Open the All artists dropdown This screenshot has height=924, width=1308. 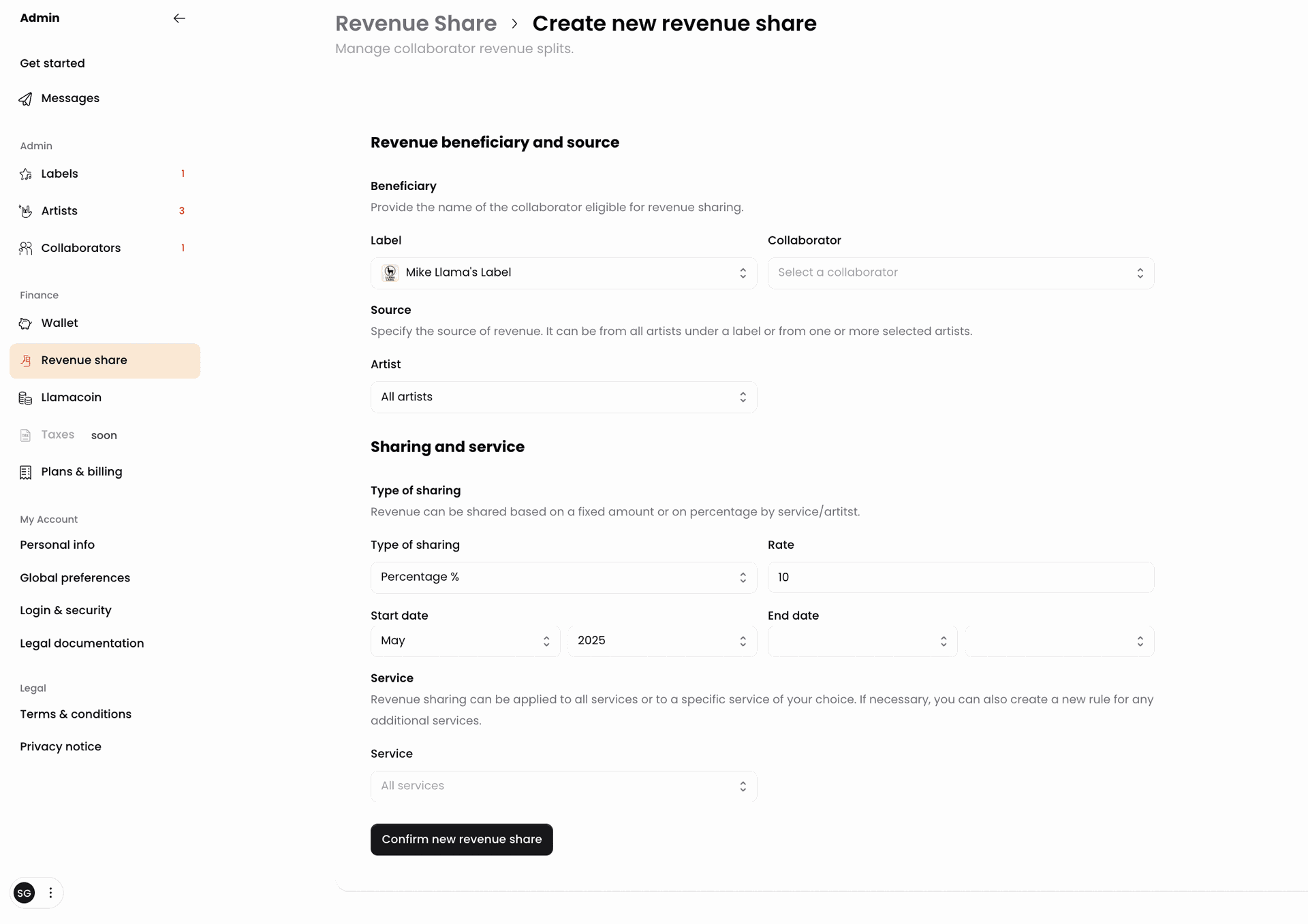(x=563, y=397)
